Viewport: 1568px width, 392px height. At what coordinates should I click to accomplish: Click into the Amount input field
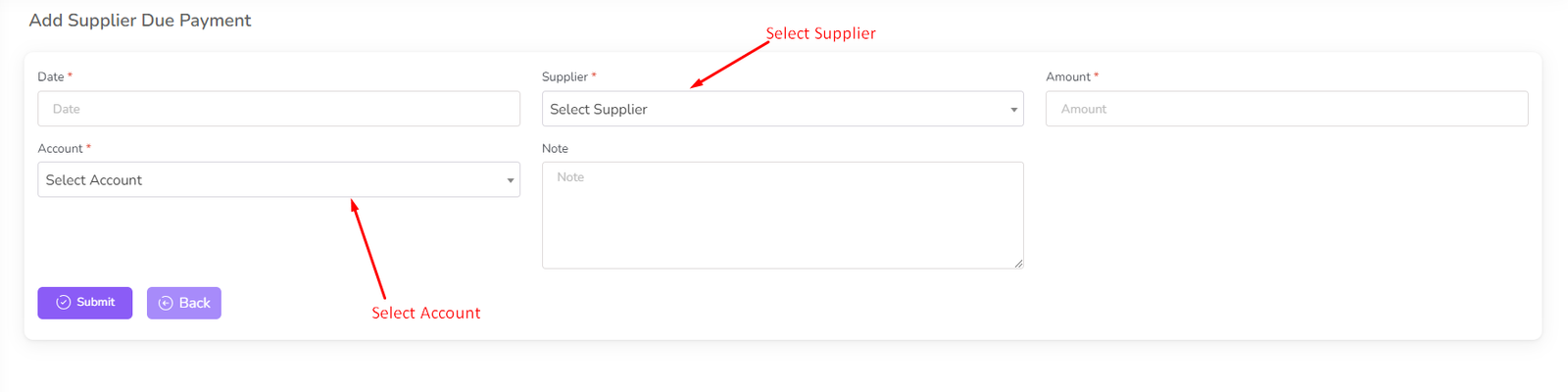[x=1286, y=109]
